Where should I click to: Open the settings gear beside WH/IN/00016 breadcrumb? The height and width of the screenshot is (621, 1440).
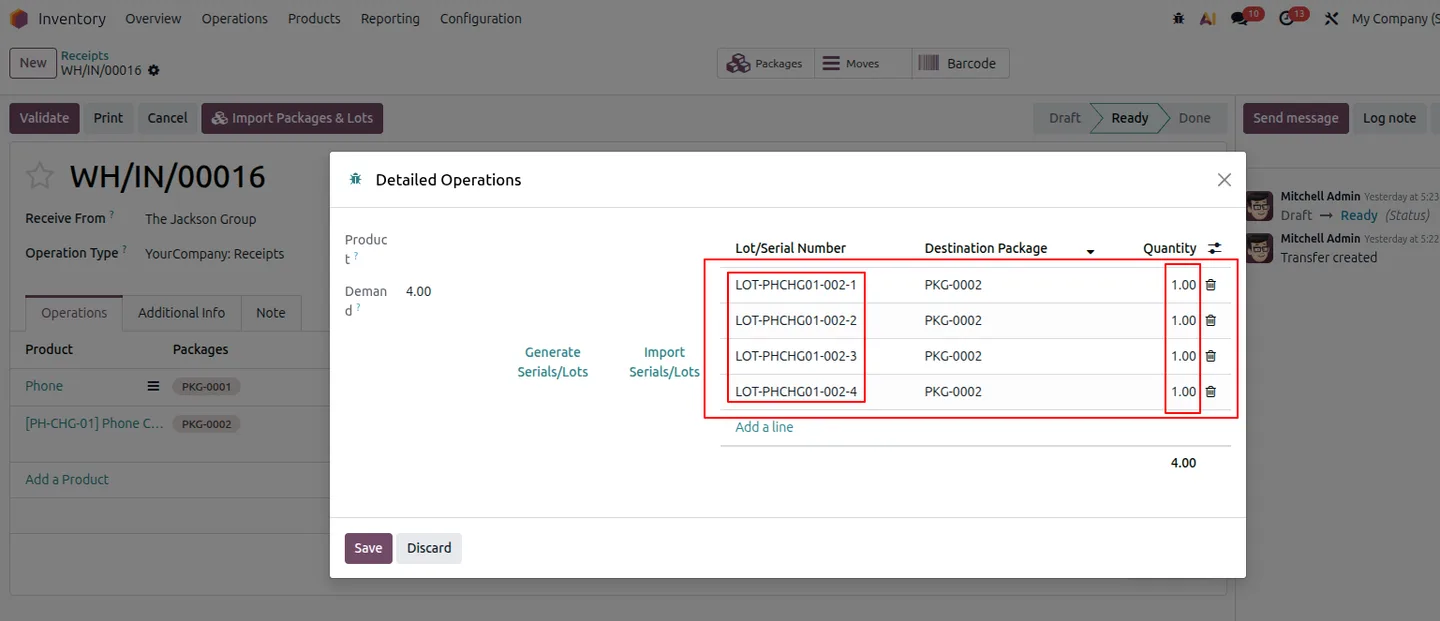point(153,71)
